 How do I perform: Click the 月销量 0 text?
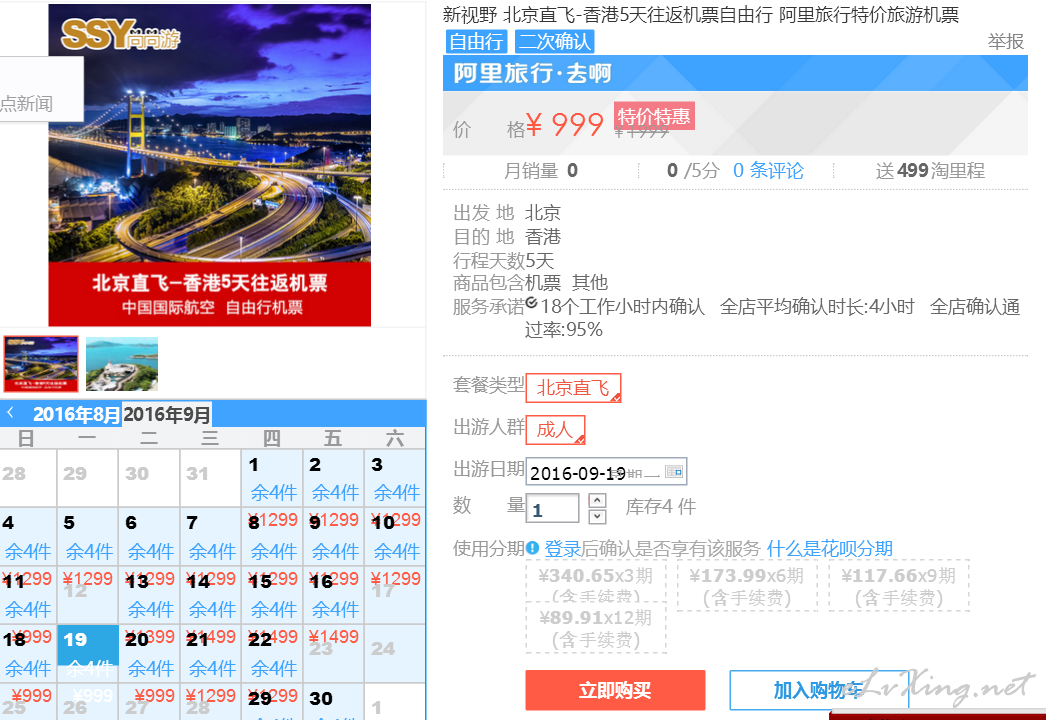coord(540,171)
